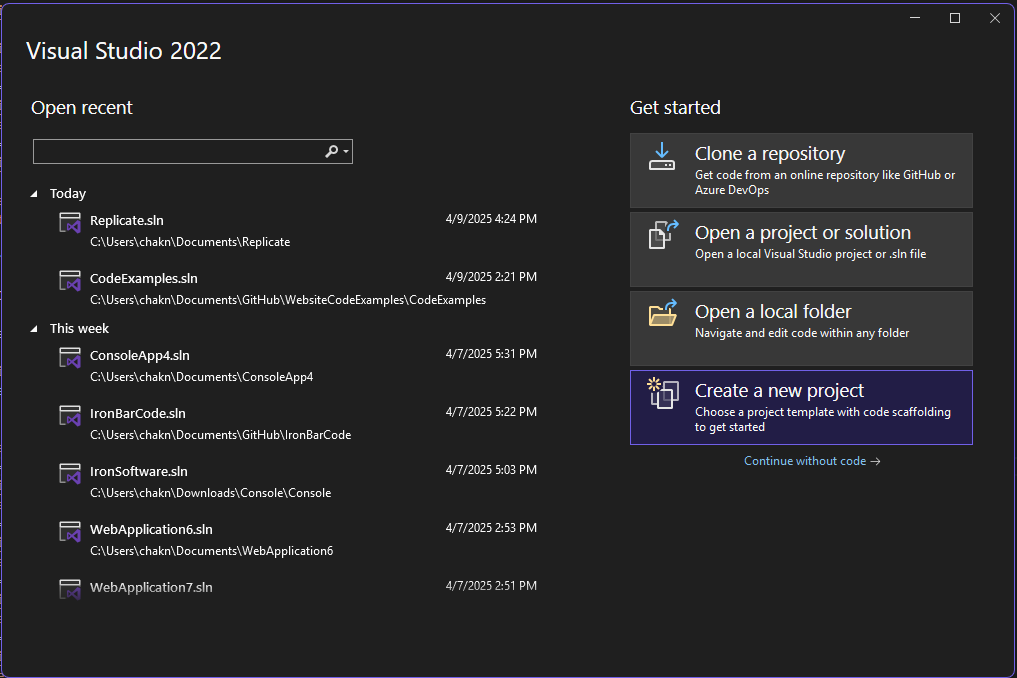The image size is (1017, 678).
Task: Click the CodeExamples.sln solution icon
Action: point(70,280)
